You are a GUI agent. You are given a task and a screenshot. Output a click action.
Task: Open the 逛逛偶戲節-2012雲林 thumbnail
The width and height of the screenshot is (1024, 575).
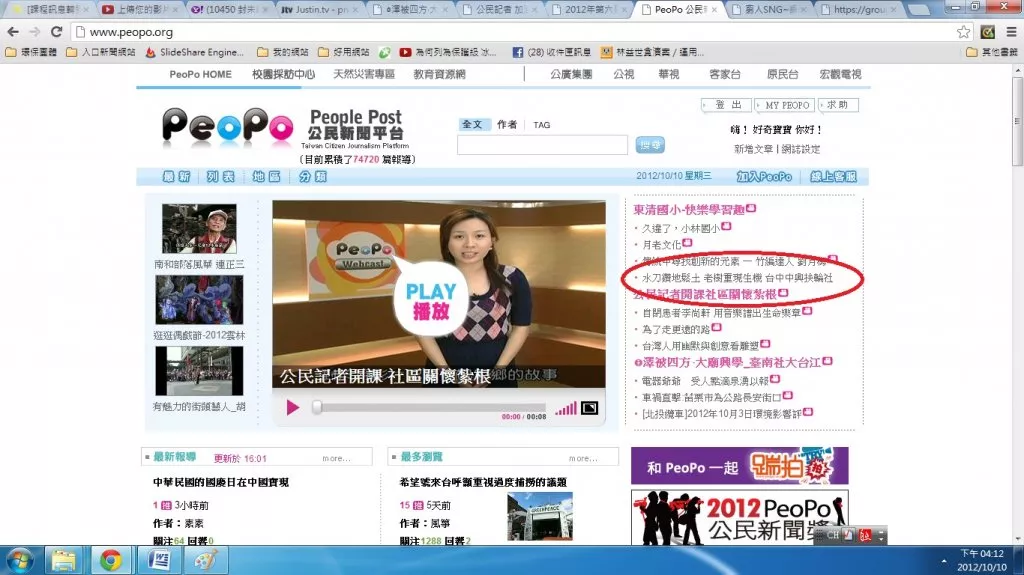coord(199,300)
